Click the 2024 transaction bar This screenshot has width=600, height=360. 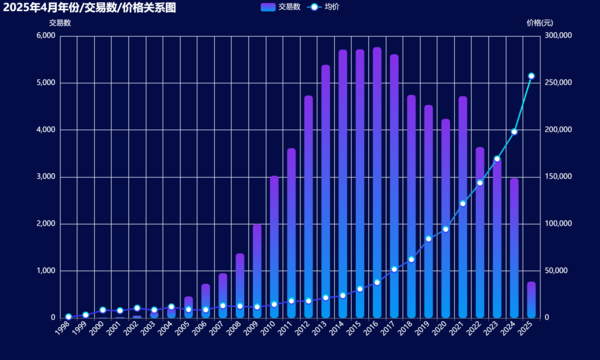click(x=514, y=248)
